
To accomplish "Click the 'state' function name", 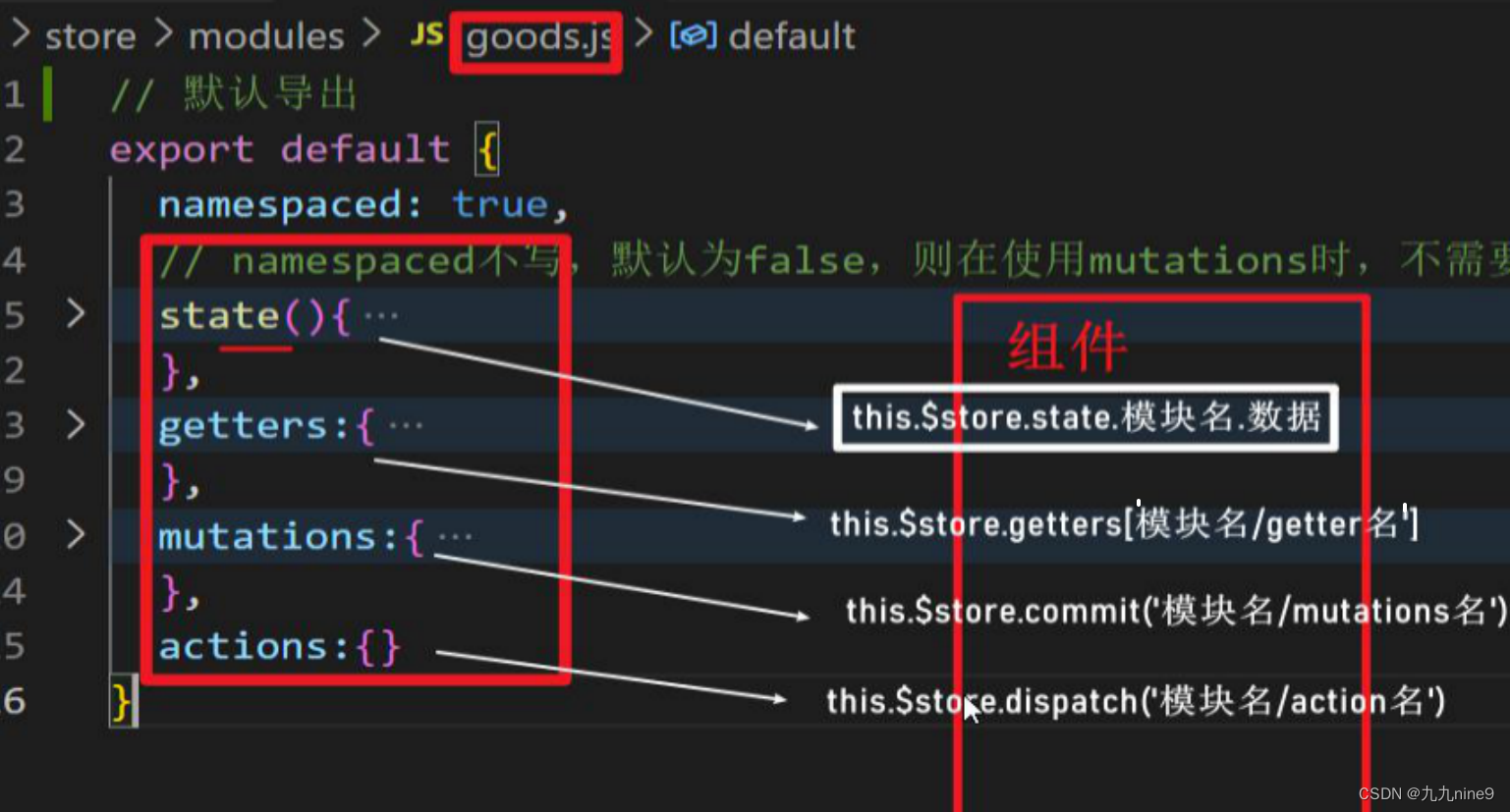I will [x=219, y=315].
